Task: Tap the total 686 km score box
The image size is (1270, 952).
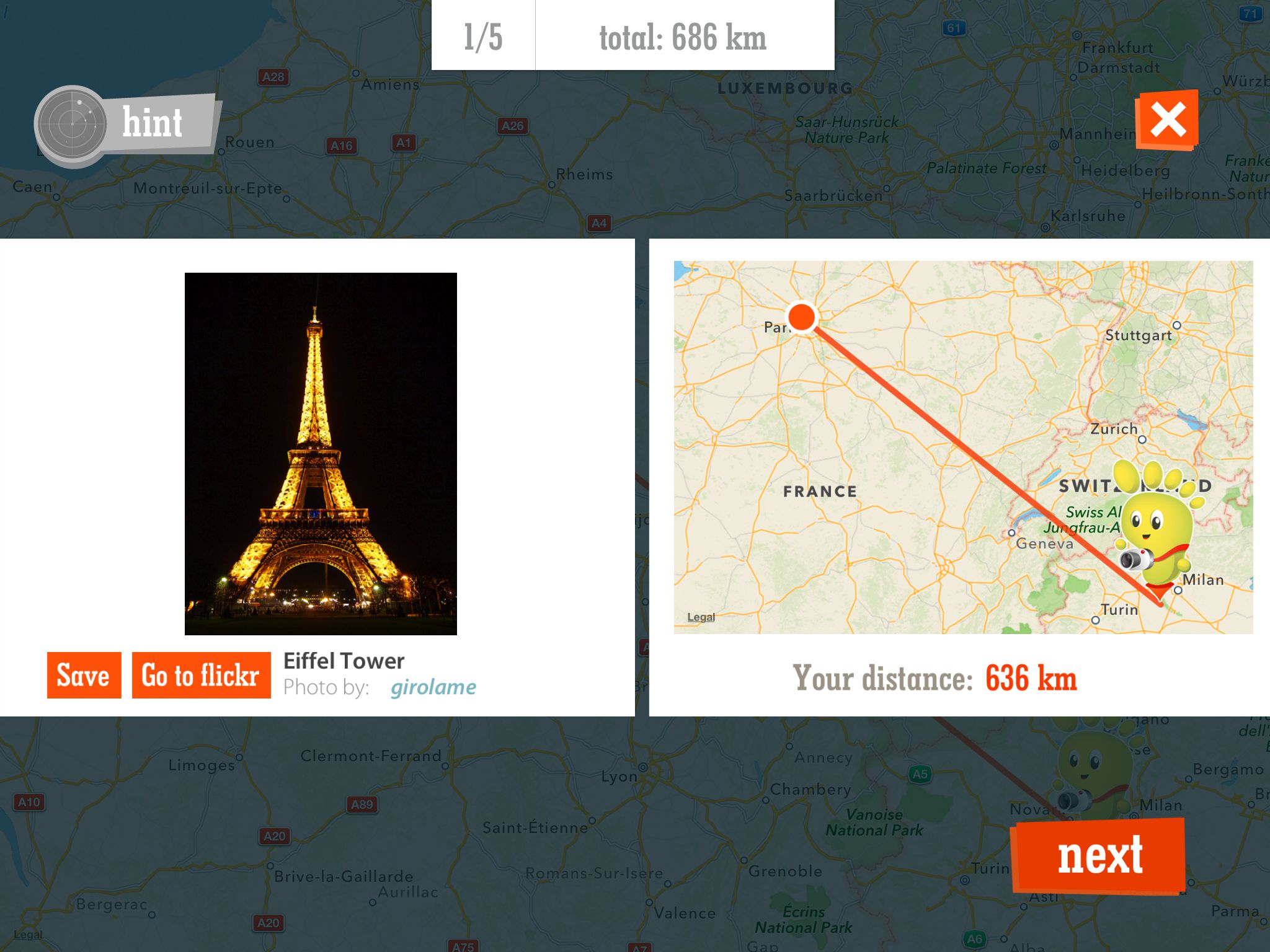Action: click(684, 36)
